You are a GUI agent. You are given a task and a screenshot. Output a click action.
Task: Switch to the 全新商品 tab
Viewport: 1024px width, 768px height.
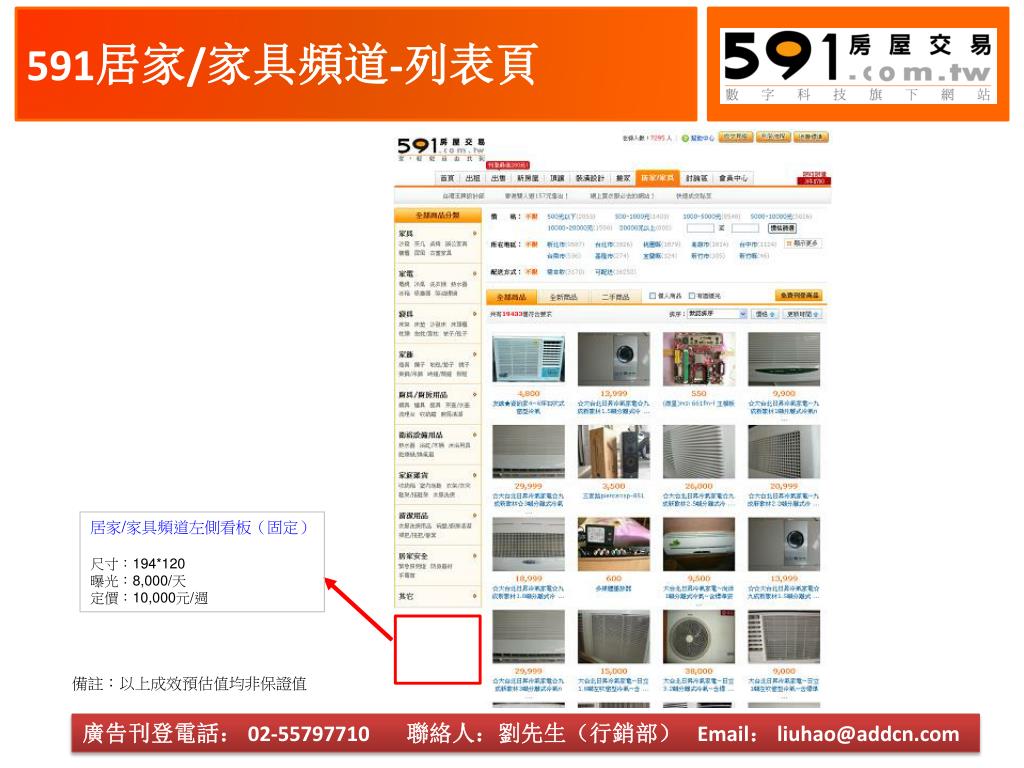point(563,297)
